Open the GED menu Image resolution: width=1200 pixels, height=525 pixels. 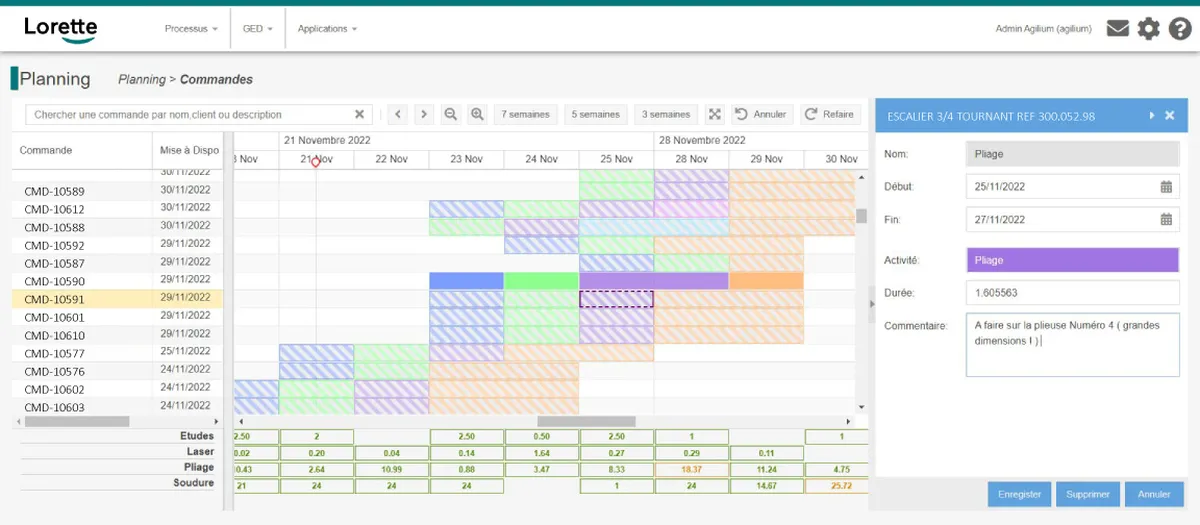click(257, 29)
